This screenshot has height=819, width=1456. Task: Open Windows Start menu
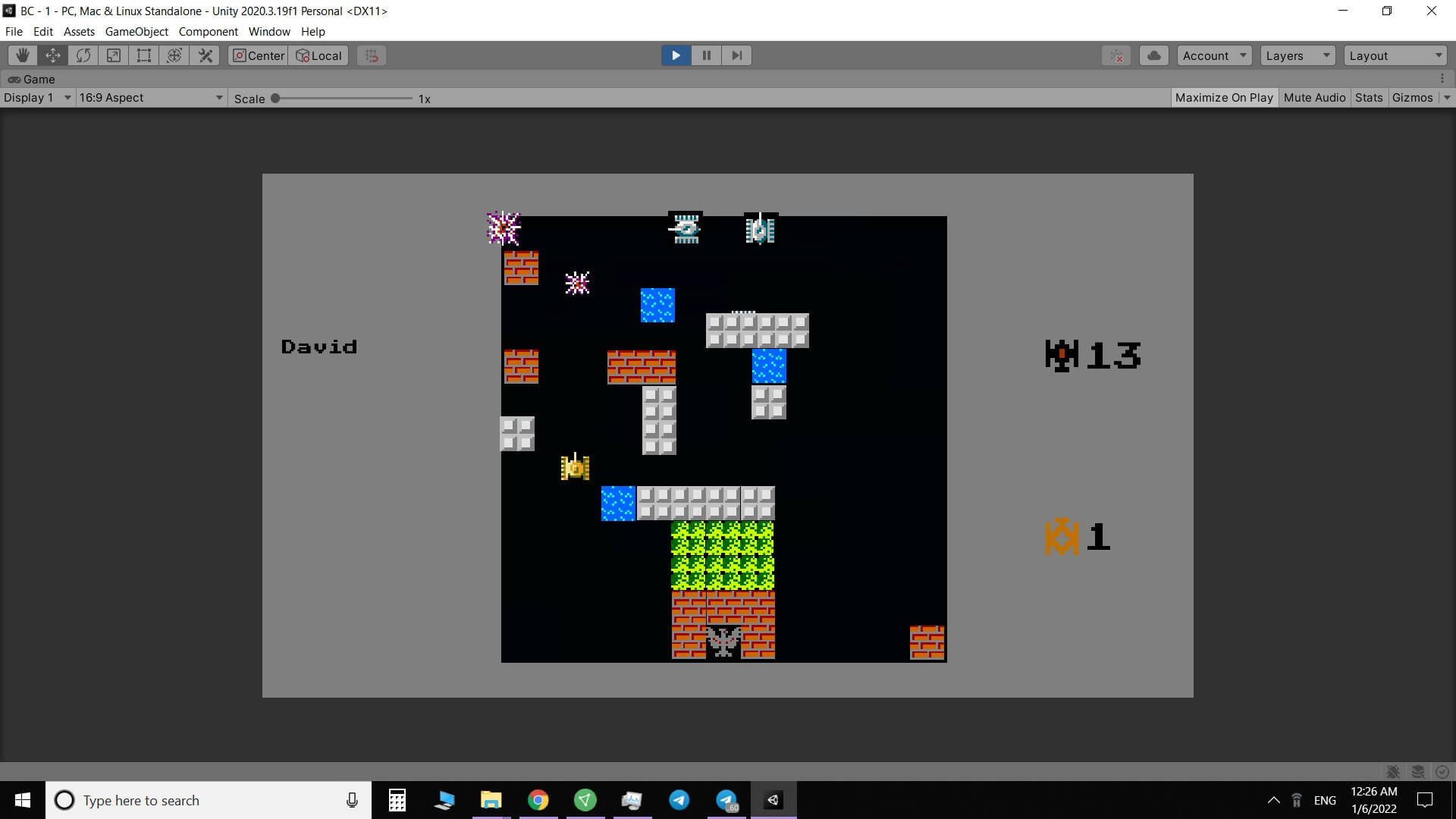23,800
